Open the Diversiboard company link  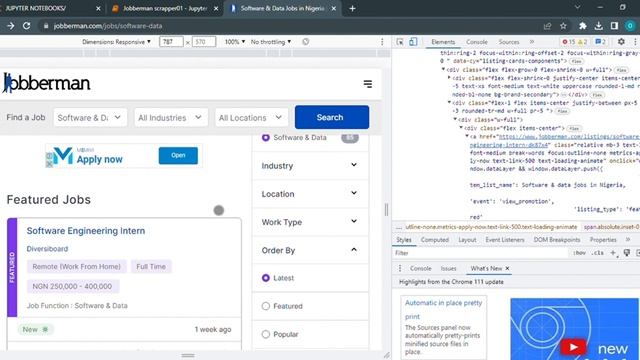[47, 249]
